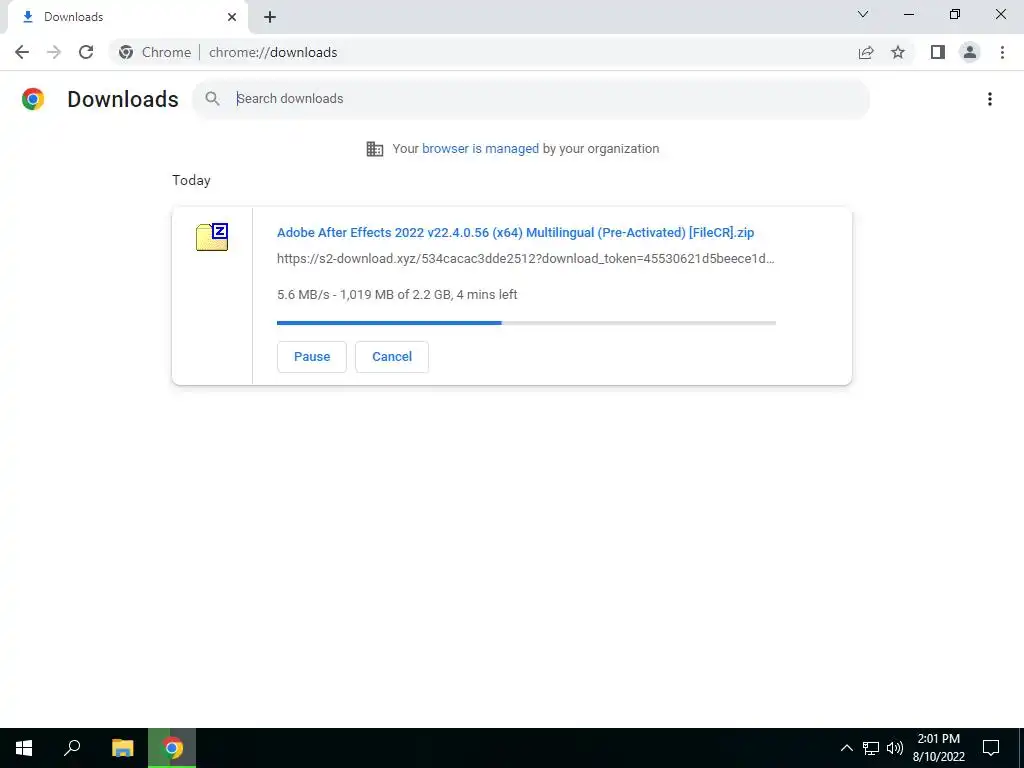Open the Windows Start menu
The height and width of the screenshot is (768, 1024).
coord(24,748)
